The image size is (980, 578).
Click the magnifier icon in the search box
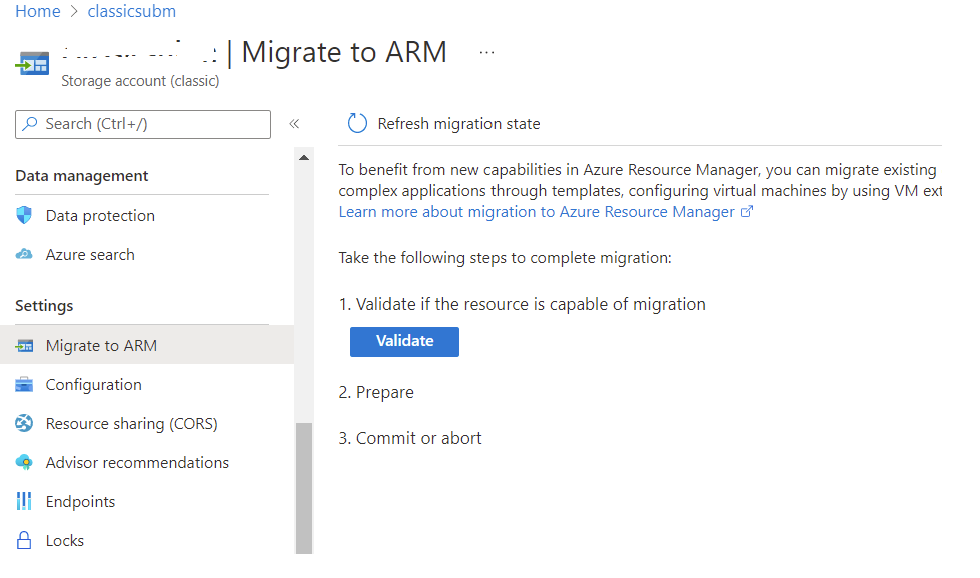29,124
